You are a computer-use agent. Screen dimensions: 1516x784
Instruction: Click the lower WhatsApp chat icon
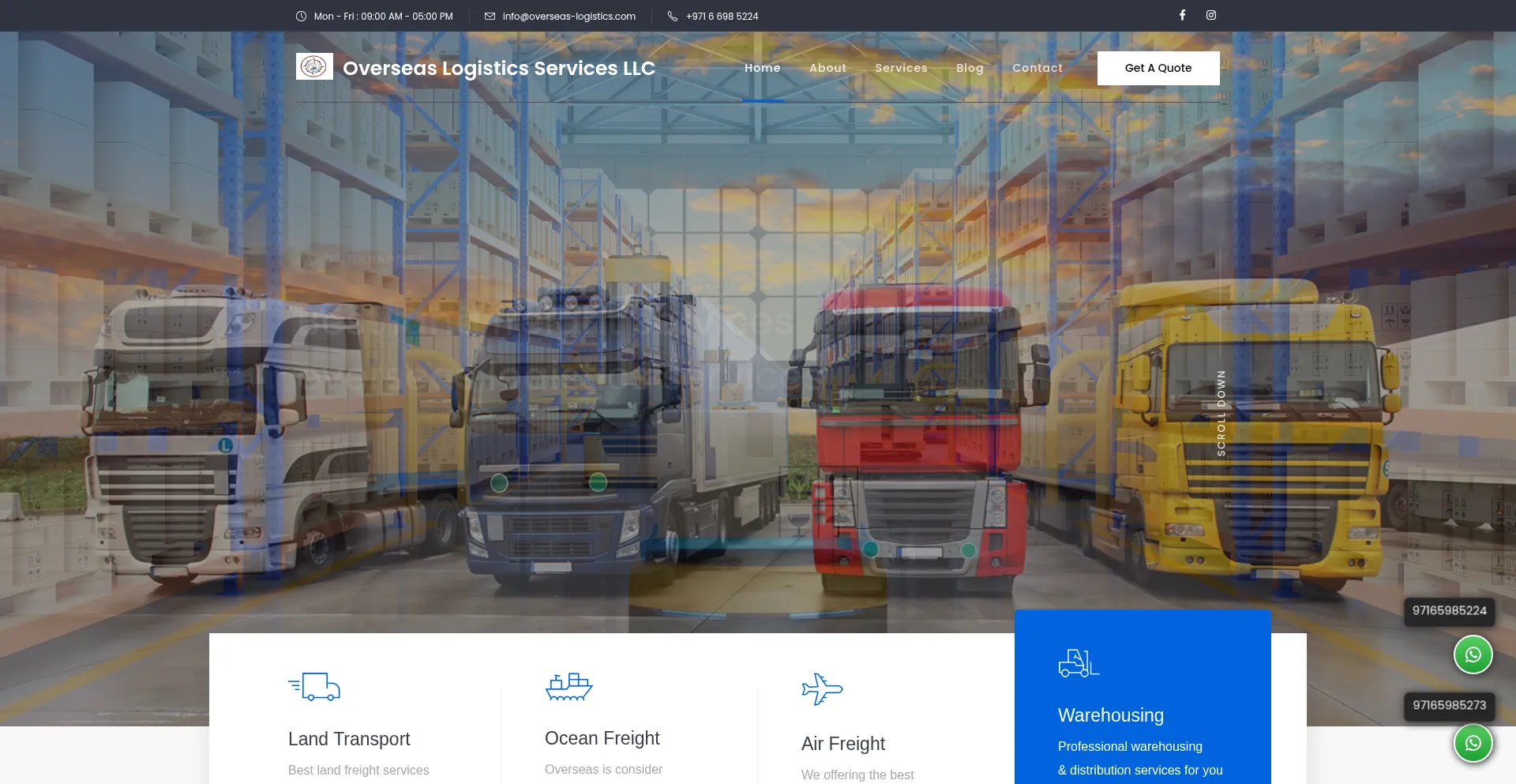coord(1473,743)
